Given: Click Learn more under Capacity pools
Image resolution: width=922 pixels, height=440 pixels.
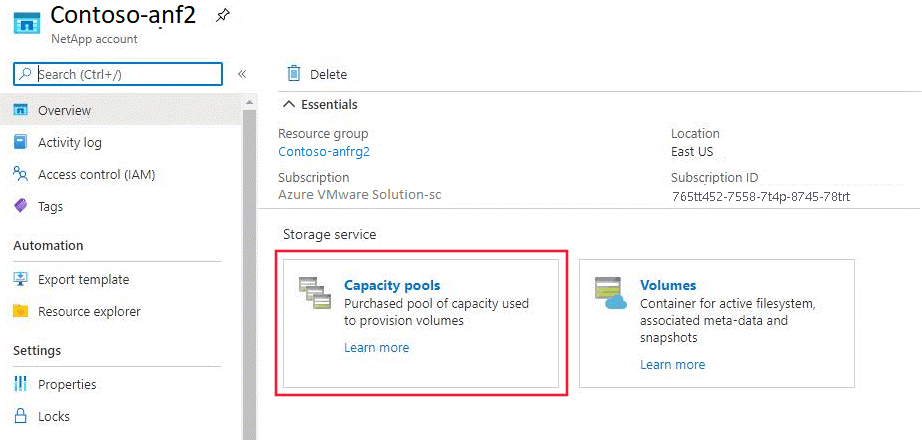Looking at the screenshot, I should [x=376, y=348].
